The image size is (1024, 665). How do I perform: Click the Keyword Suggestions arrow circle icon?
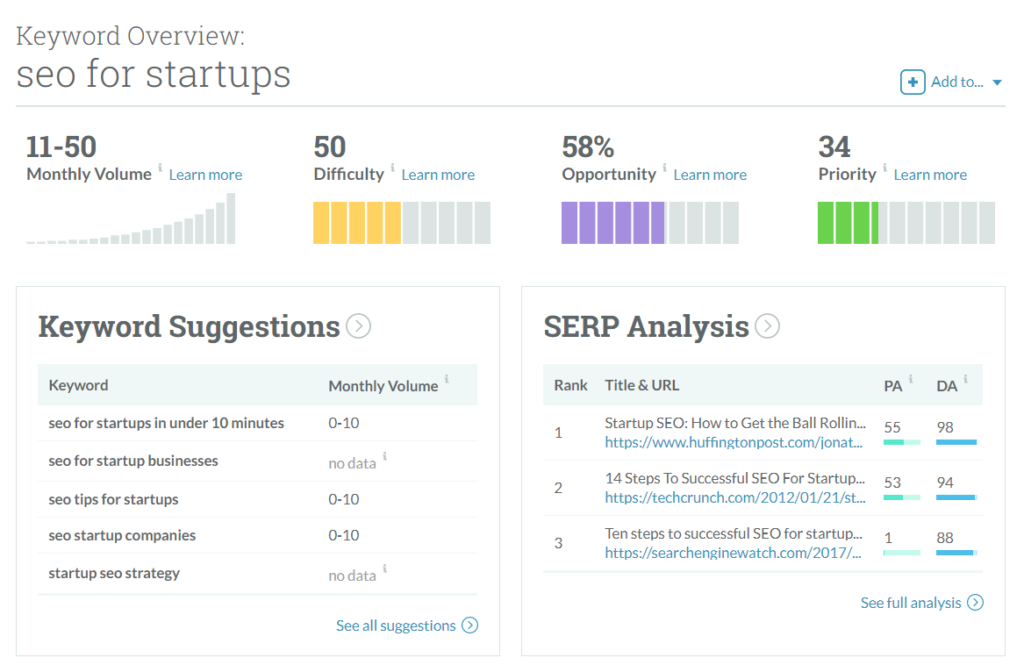358,326
